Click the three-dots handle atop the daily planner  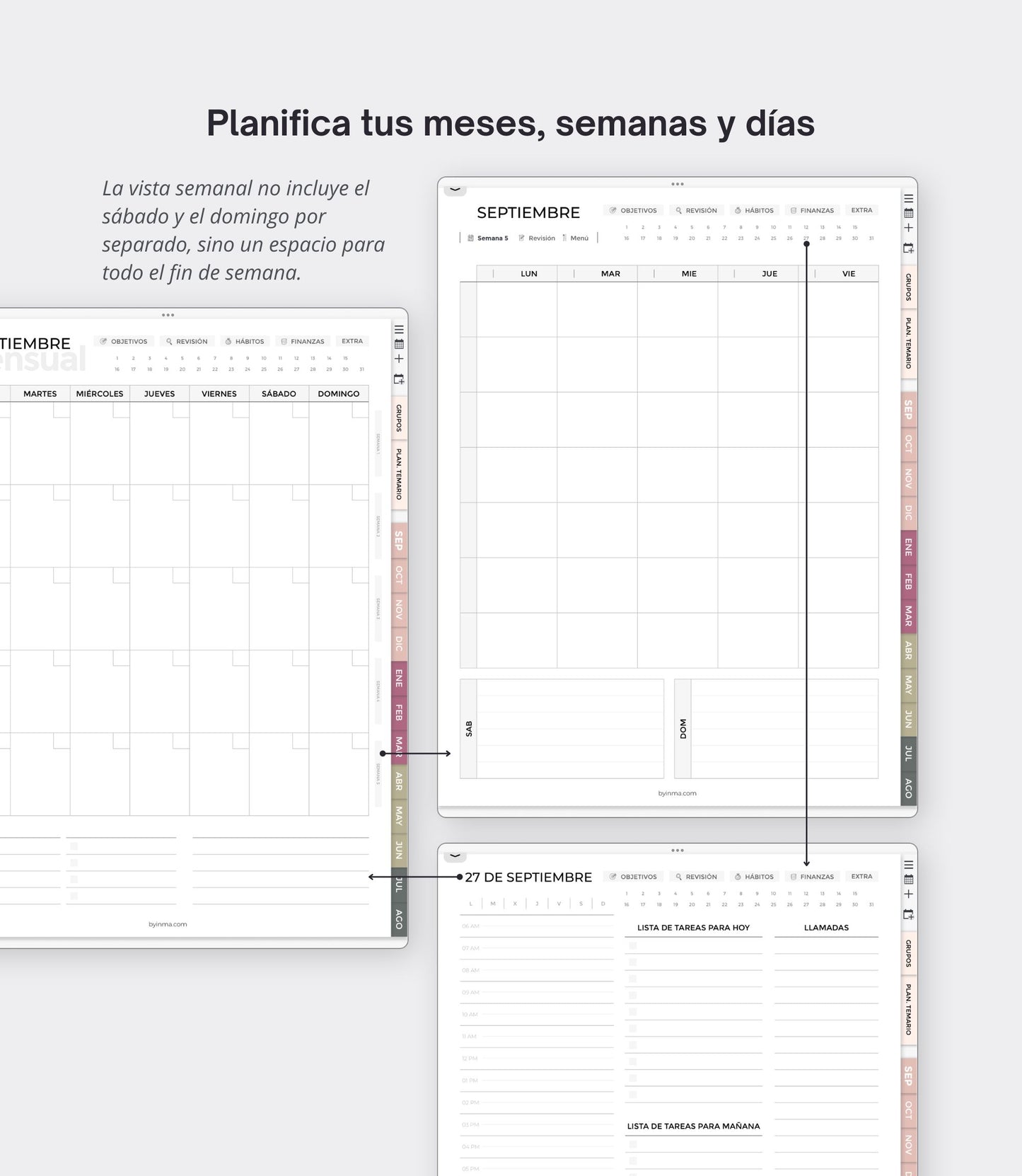(678, 851)
